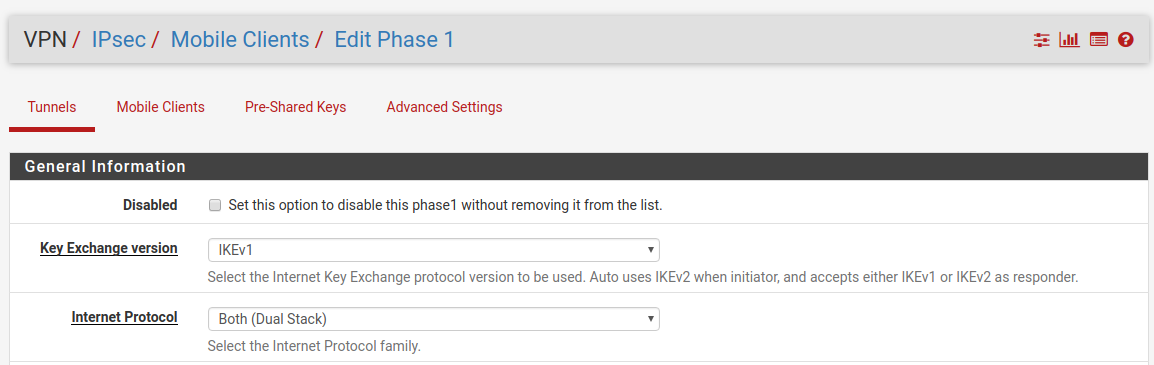Enable the Disabled phase1 checkbox
Image resolution: width=1154 pixels, height=365 pixels.
(215, 205)
